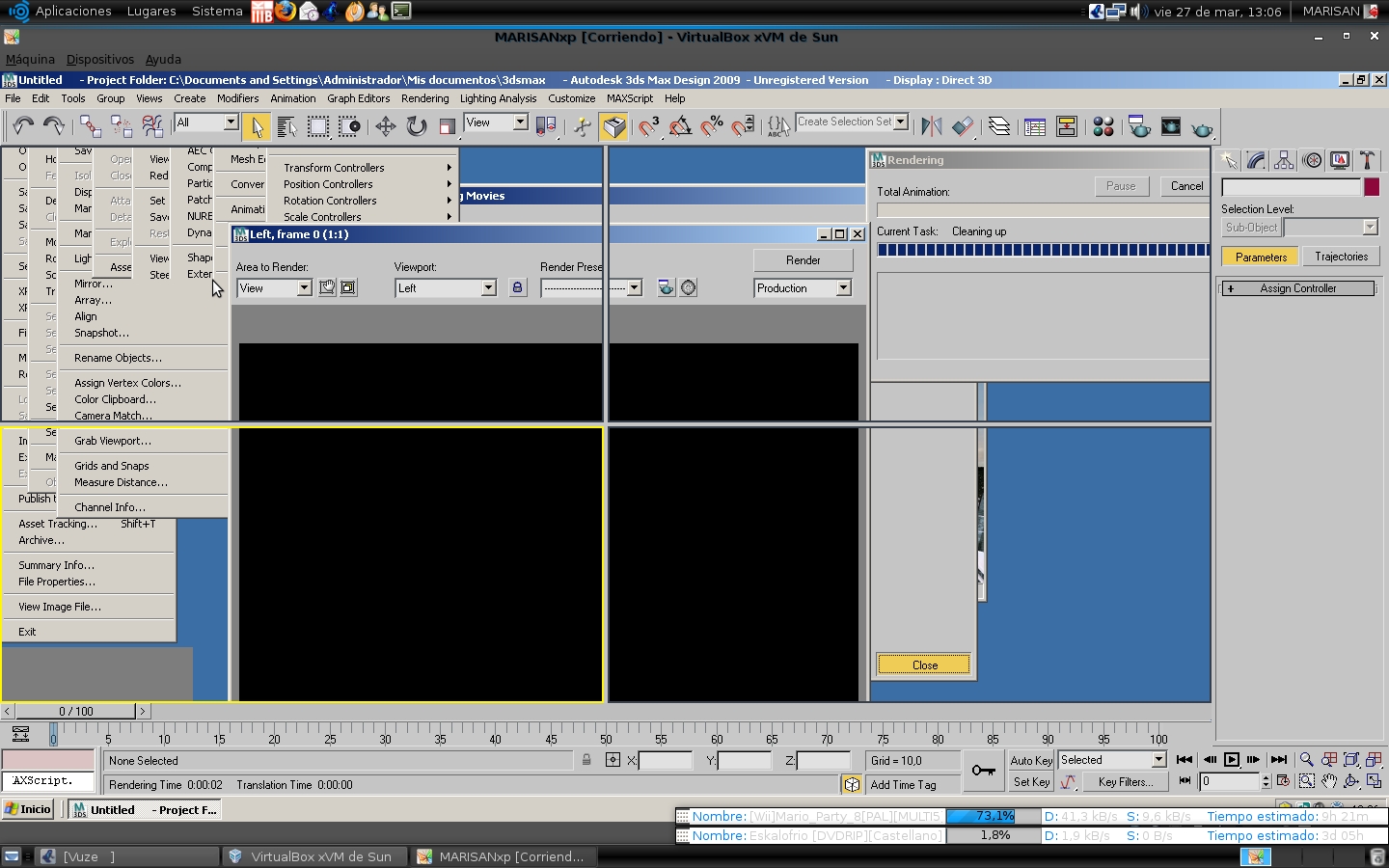Toggle the Angle Snap
Image resolution: width=1389 pixels, height=868 pixels.
(680, 126)
